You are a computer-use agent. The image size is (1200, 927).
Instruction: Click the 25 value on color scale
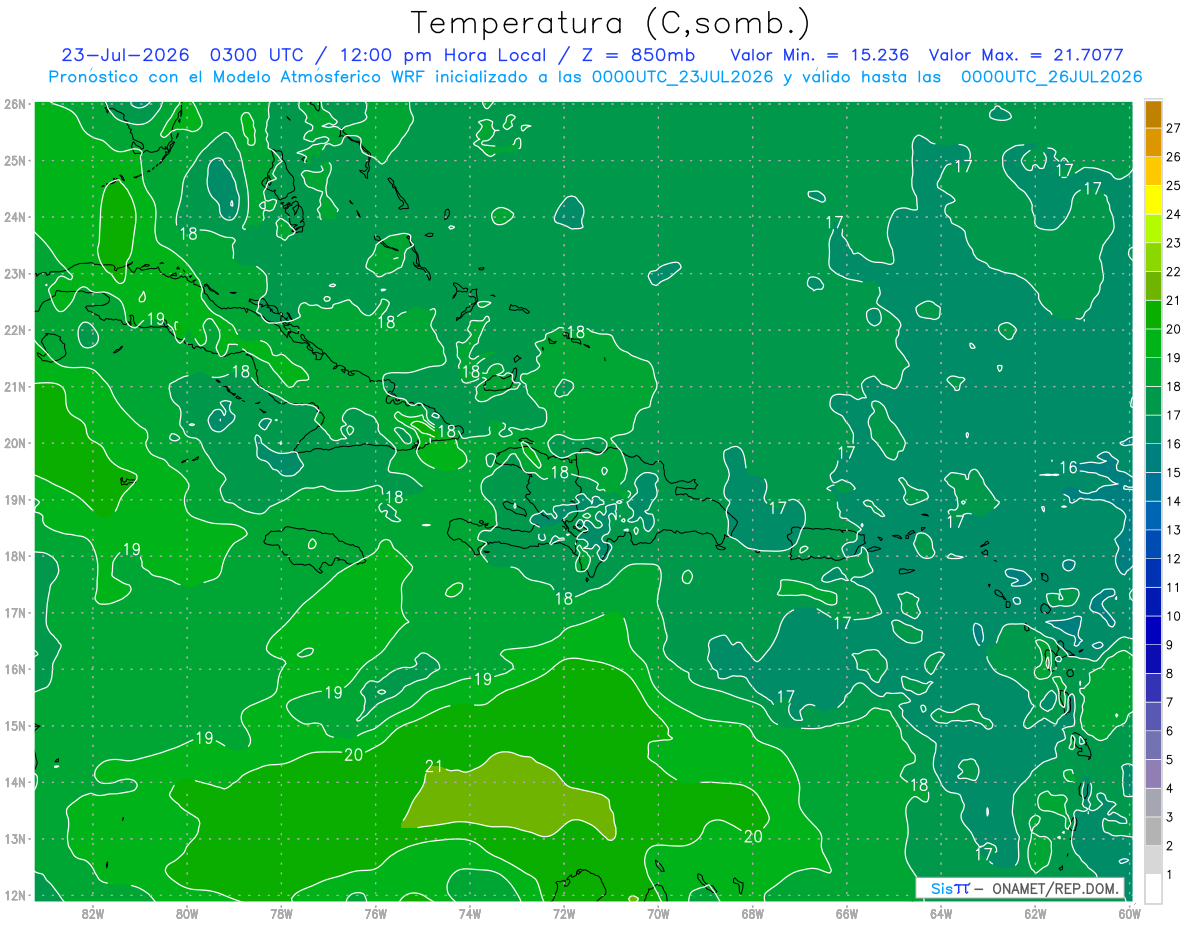1173,185
